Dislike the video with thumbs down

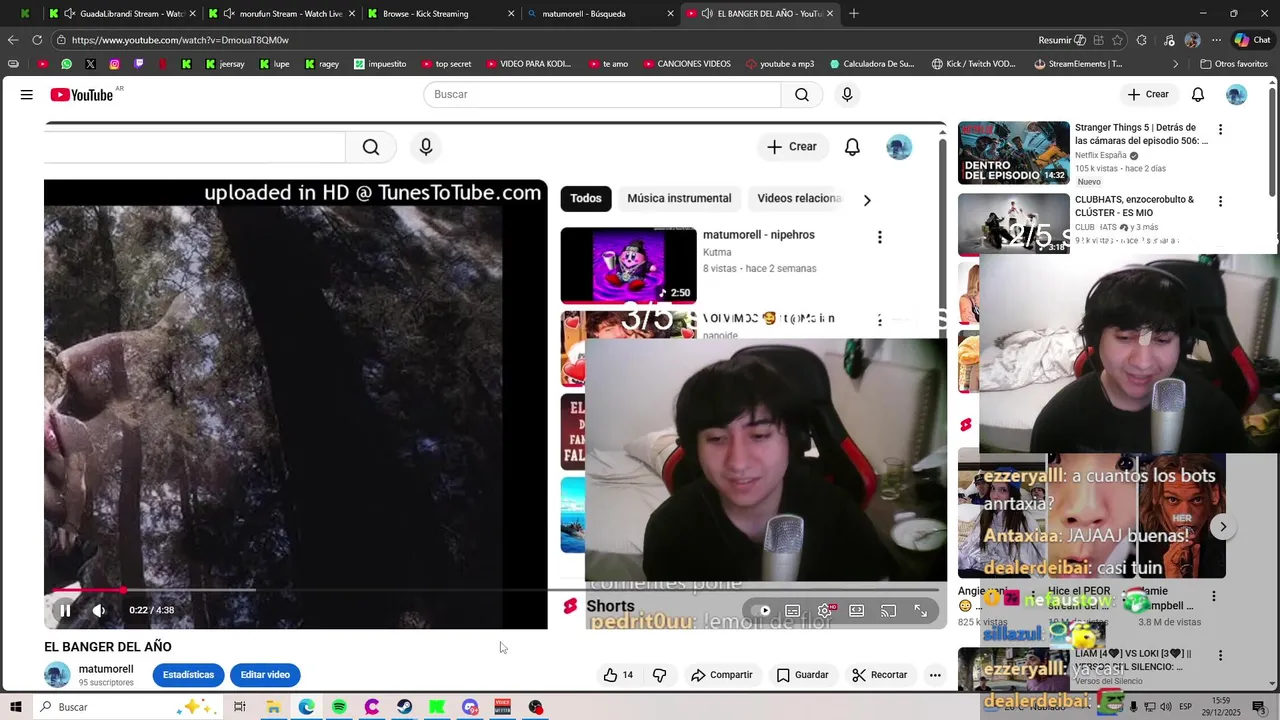[660, 675]
